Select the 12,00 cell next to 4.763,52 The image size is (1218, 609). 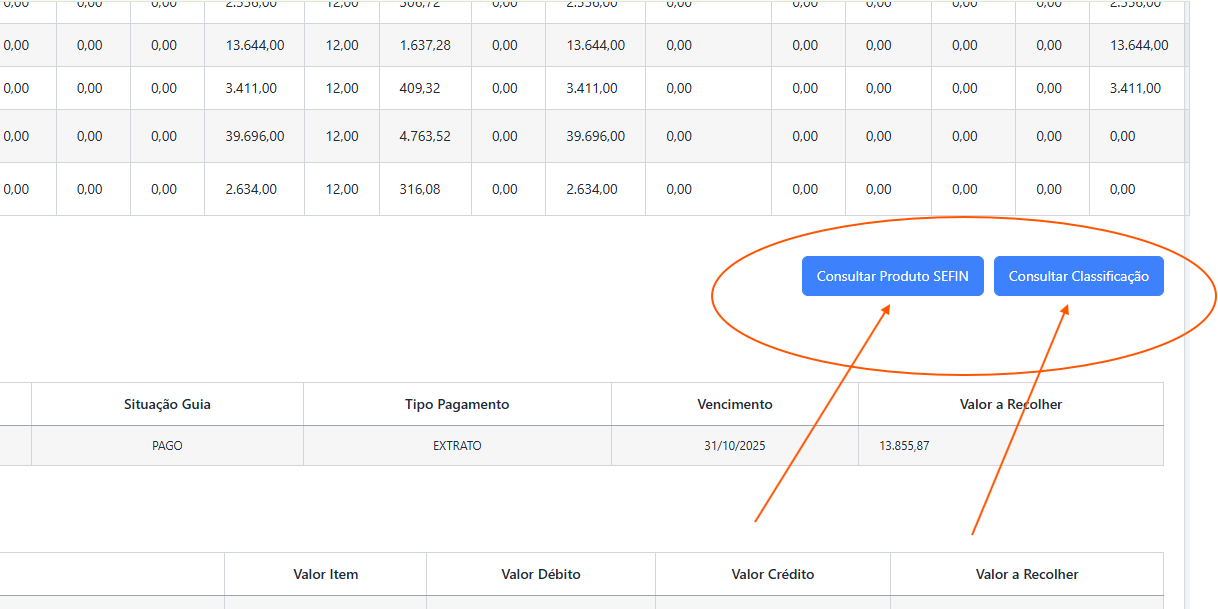click(x=342, y=136)
